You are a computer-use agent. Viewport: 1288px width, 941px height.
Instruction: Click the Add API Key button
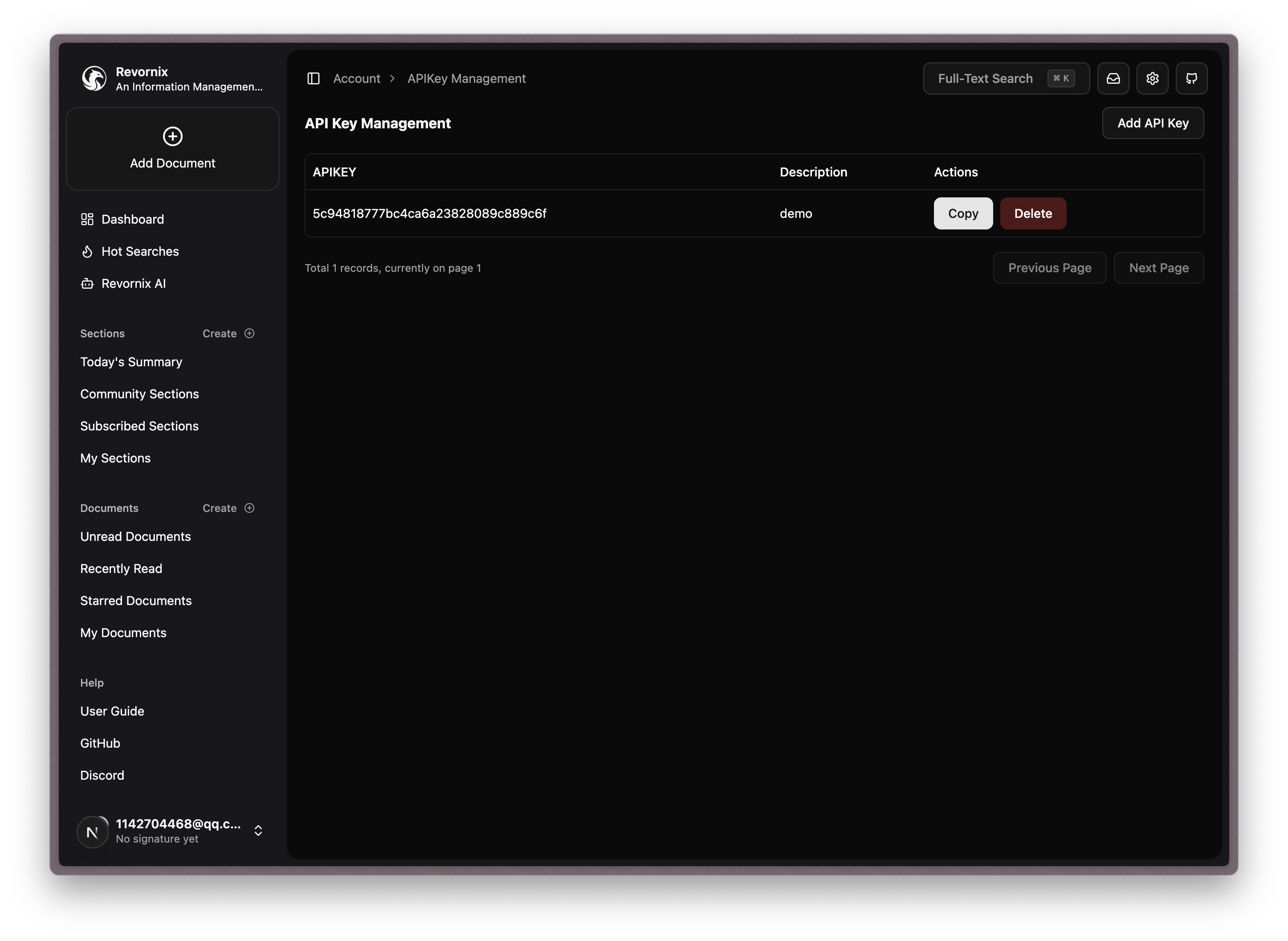coord(1153,123)
